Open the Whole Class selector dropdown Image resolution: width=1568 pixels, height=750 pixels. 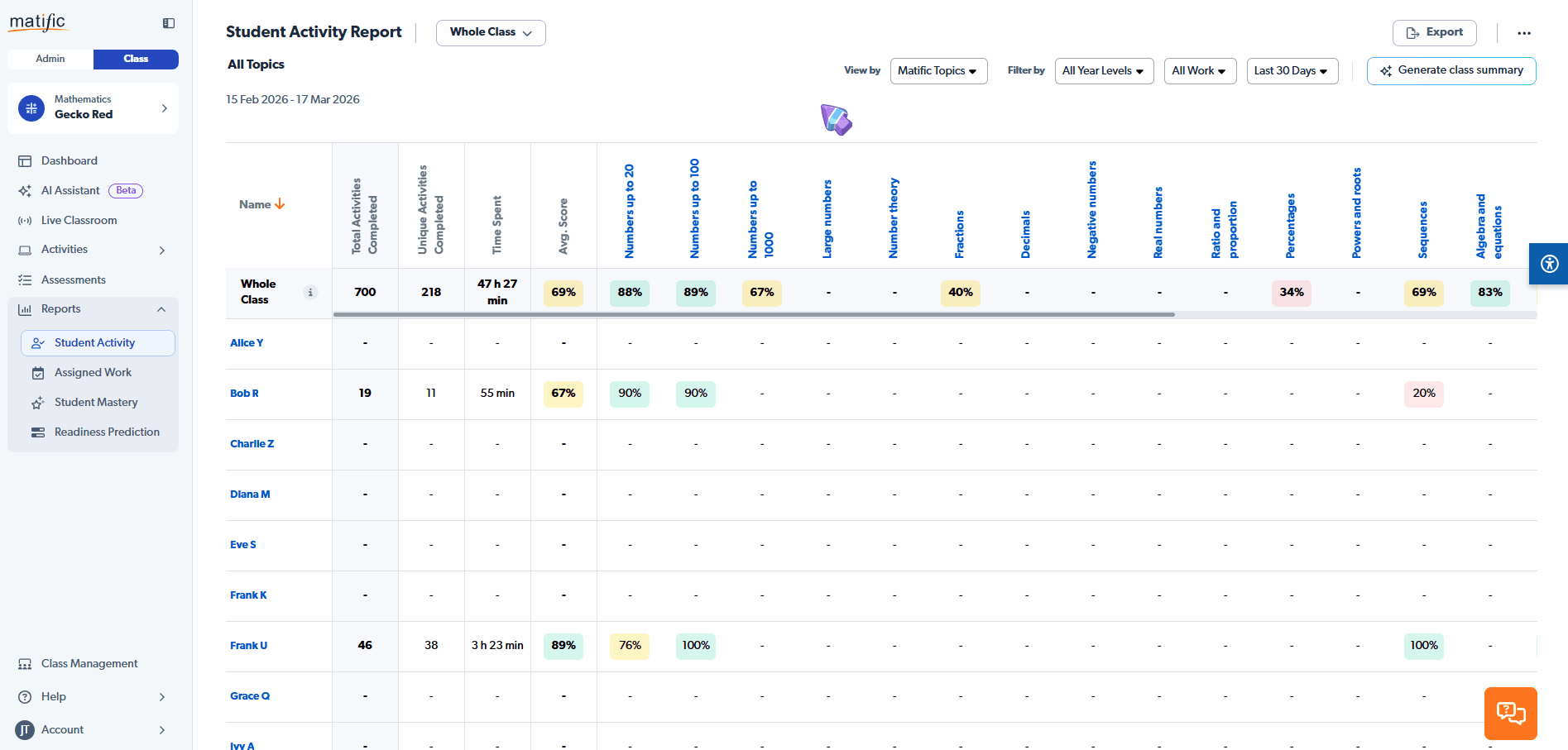tap(491, 32)
